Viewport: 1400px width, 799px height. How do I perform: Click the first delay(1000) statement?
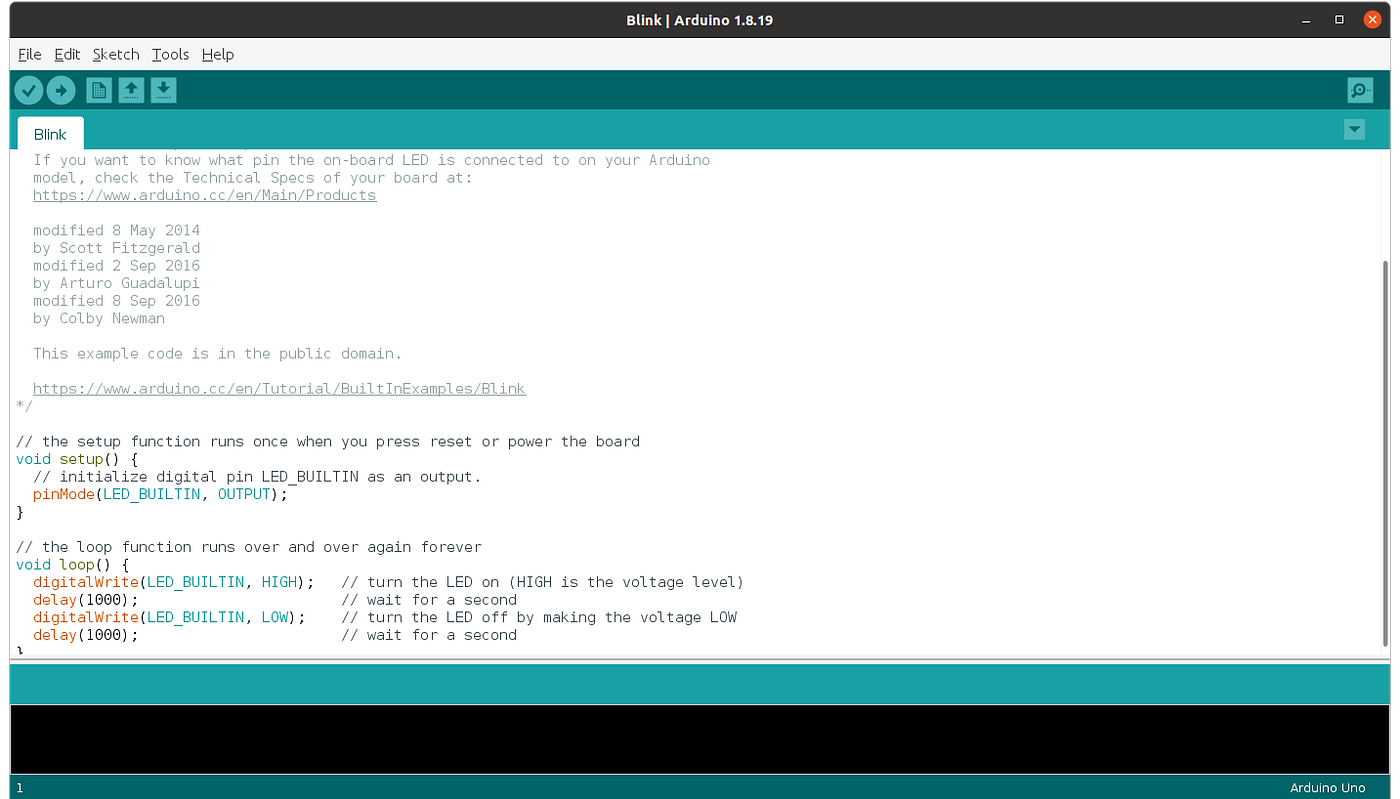pos(85,599)
